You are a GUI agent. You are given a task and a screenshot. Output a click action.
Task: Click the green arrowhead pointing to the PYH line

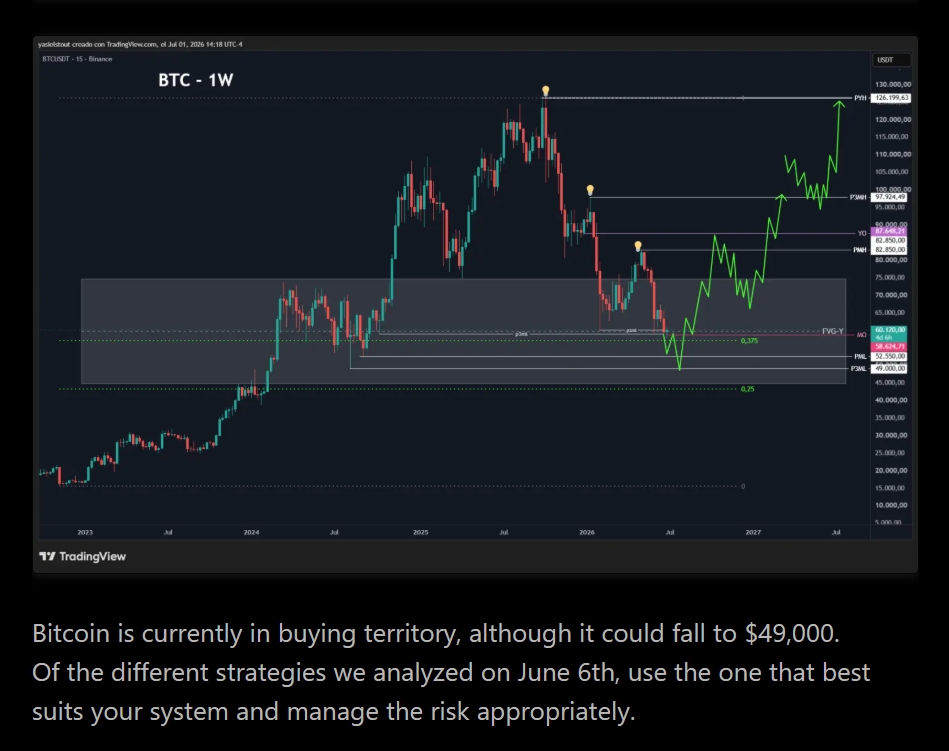coord(839,105)
